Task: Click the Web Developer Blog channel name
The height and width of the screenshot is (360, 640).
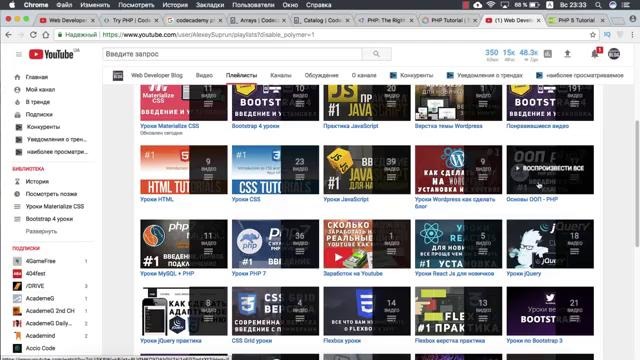Action: pos(157,76)
